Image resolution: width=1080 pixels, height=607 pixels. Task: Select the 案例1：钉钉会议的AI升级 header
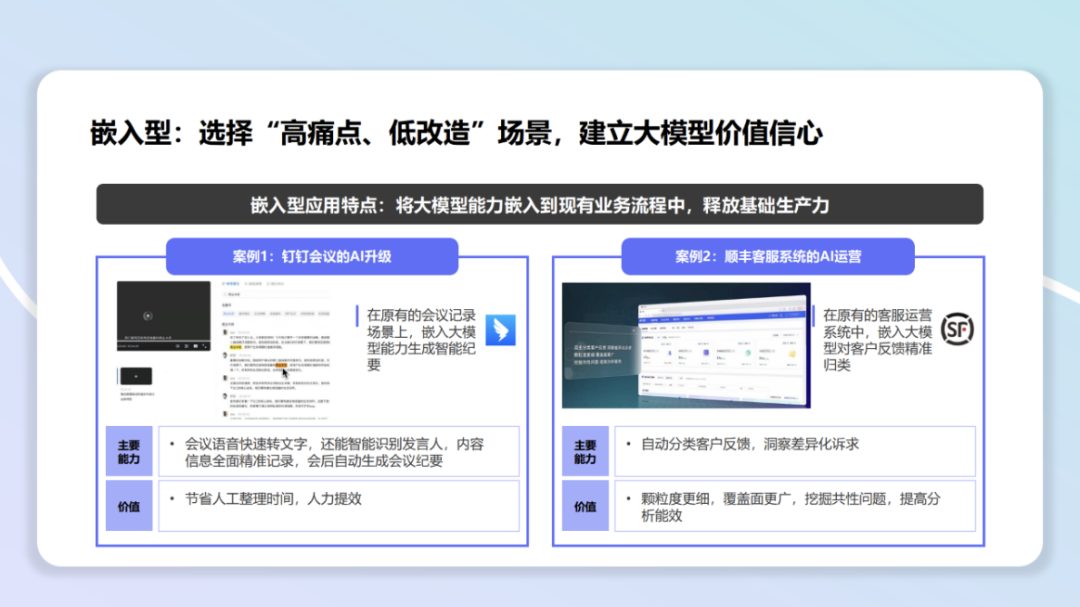click(x=312, y=256)
